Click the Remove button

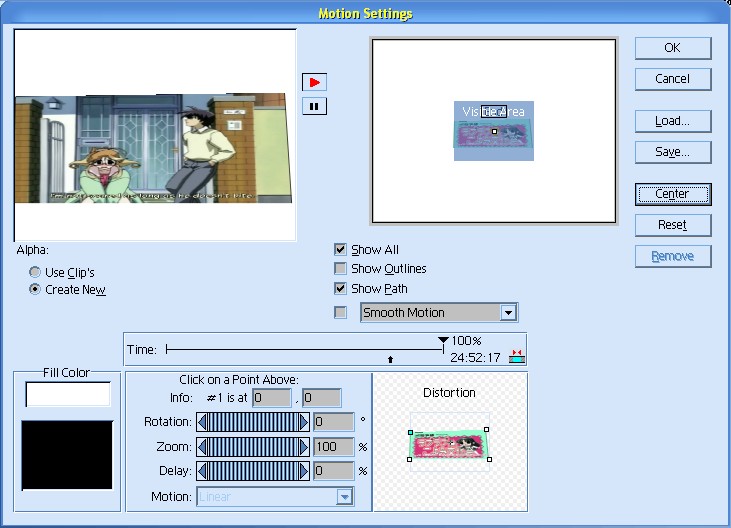tap(673, 256)
